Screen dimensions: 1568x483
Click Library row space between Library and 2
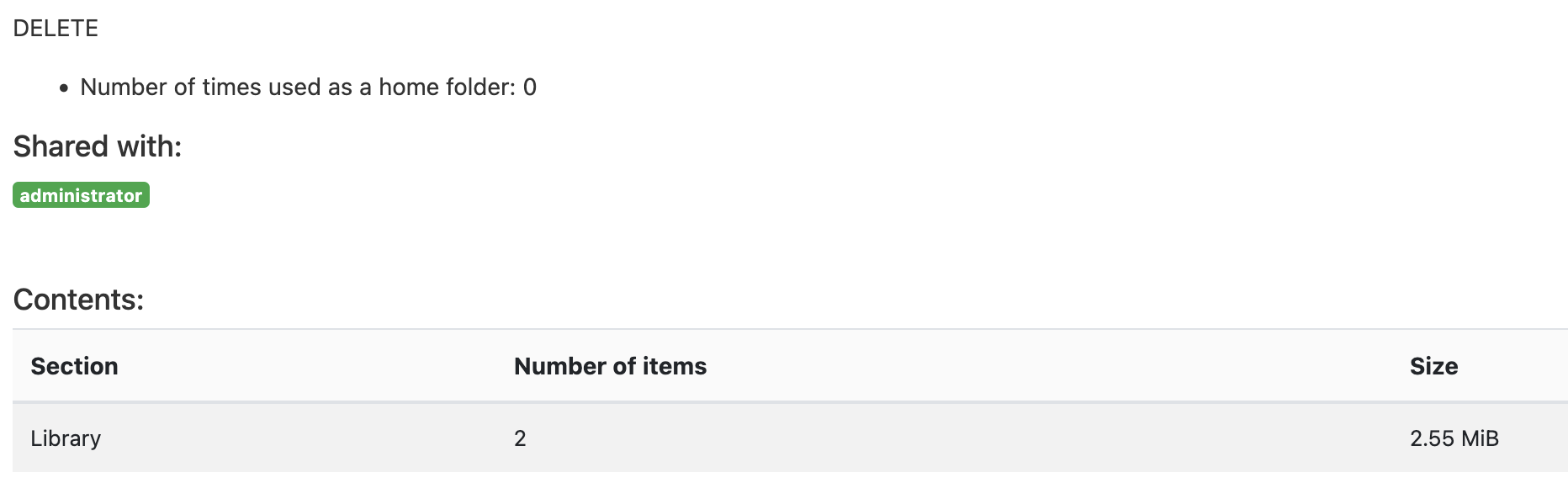[x=303, y=438]
